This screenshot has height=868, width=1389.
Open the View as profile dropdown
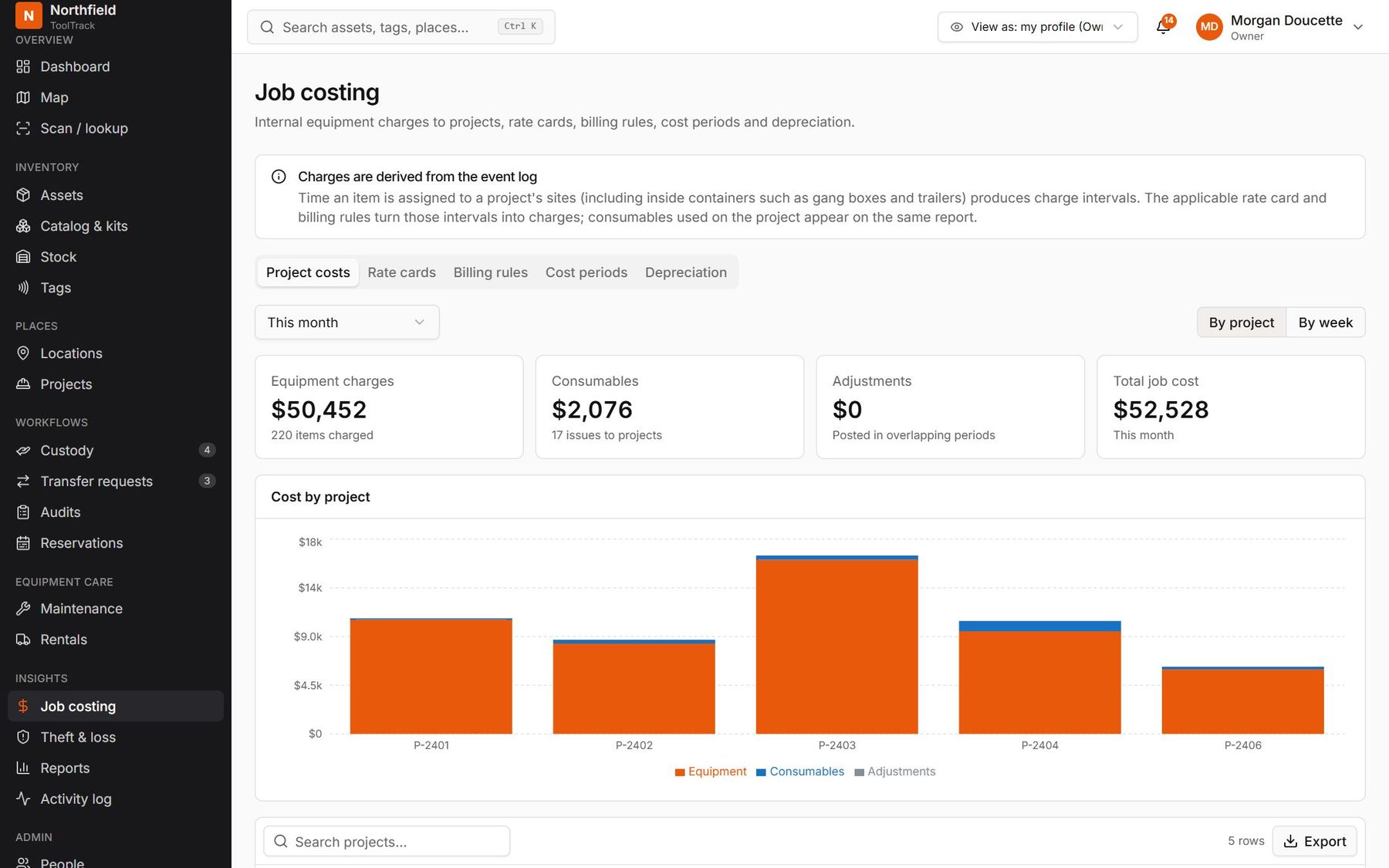pyautogui.click(x=1037, y=27)
